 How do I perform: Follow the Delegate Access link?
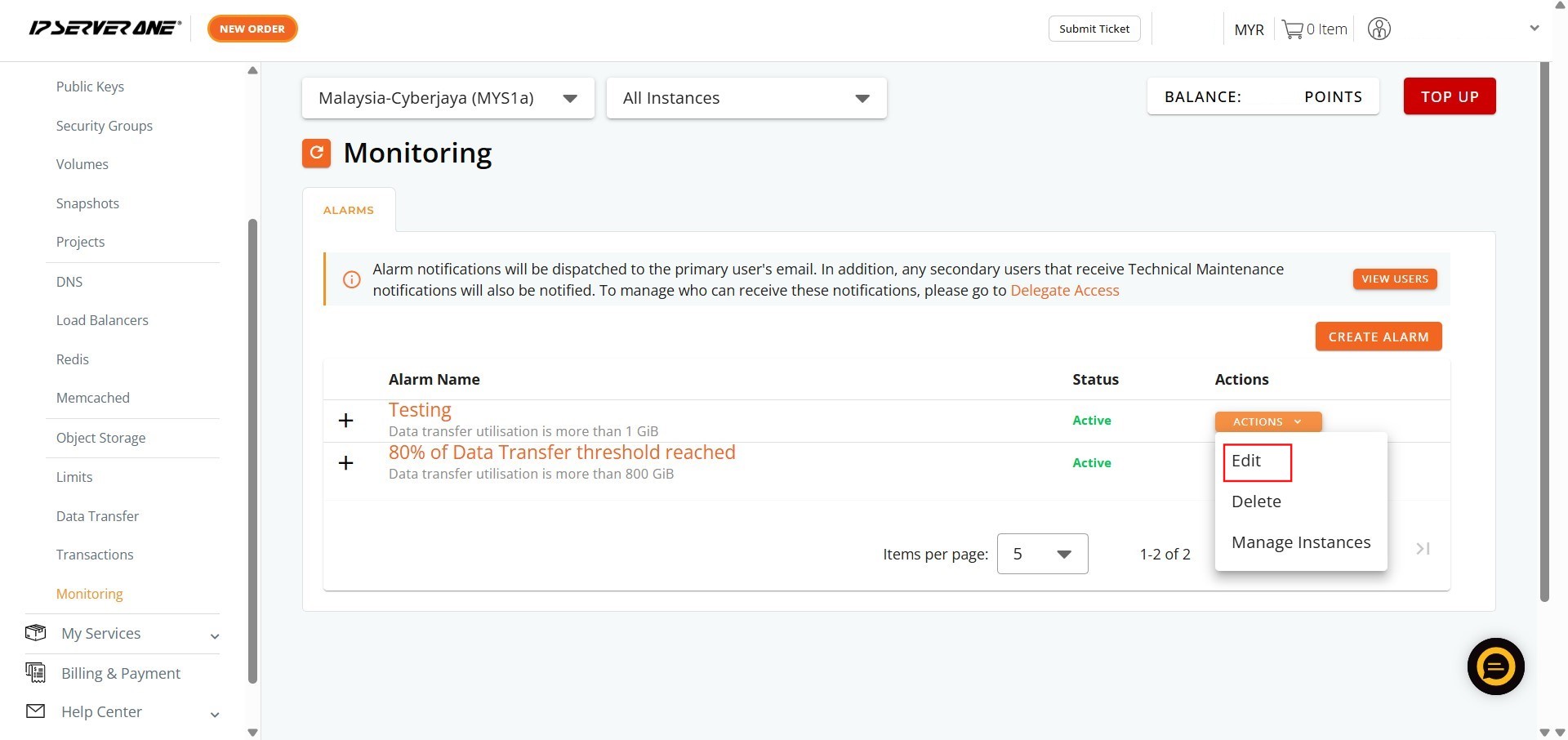tap(1064, 291)
